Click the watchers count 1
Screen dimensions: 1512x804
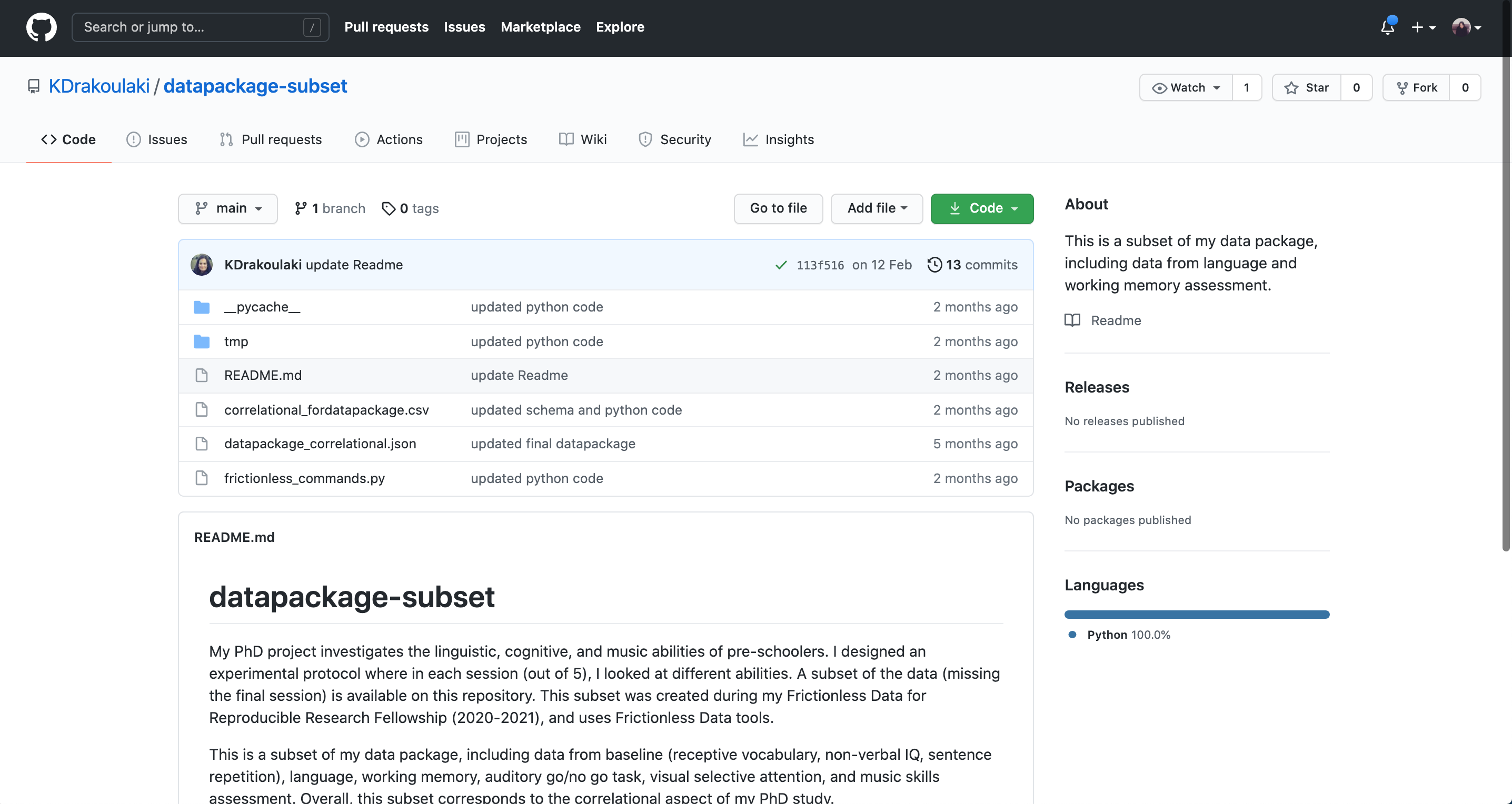[x=1247, y=87]
